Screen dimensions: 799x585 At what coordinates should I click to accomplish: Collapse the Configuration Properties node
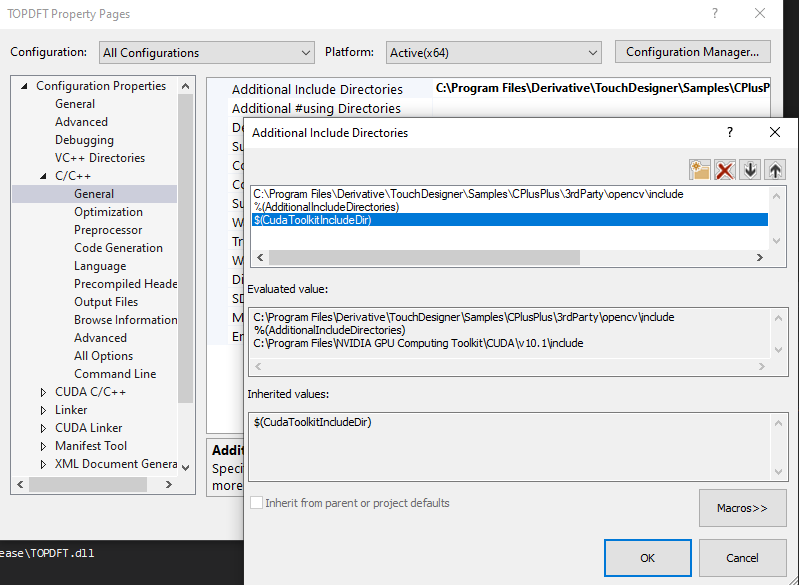pyautogui.click(x=24, y=86)
